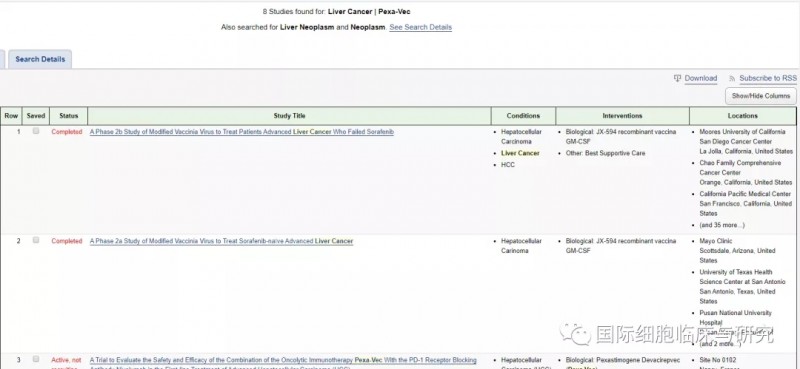800x369 pixels.
Task: Download the search results
Action: coord(701,79)
